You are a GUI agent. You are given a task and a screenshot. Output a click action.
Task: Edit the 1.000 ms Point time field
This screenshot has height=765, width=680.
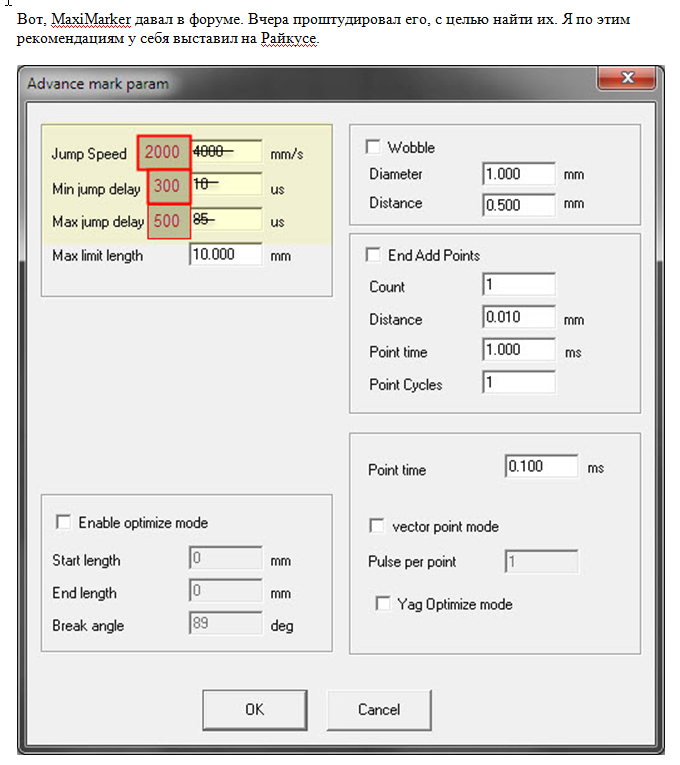coord(518,352)
